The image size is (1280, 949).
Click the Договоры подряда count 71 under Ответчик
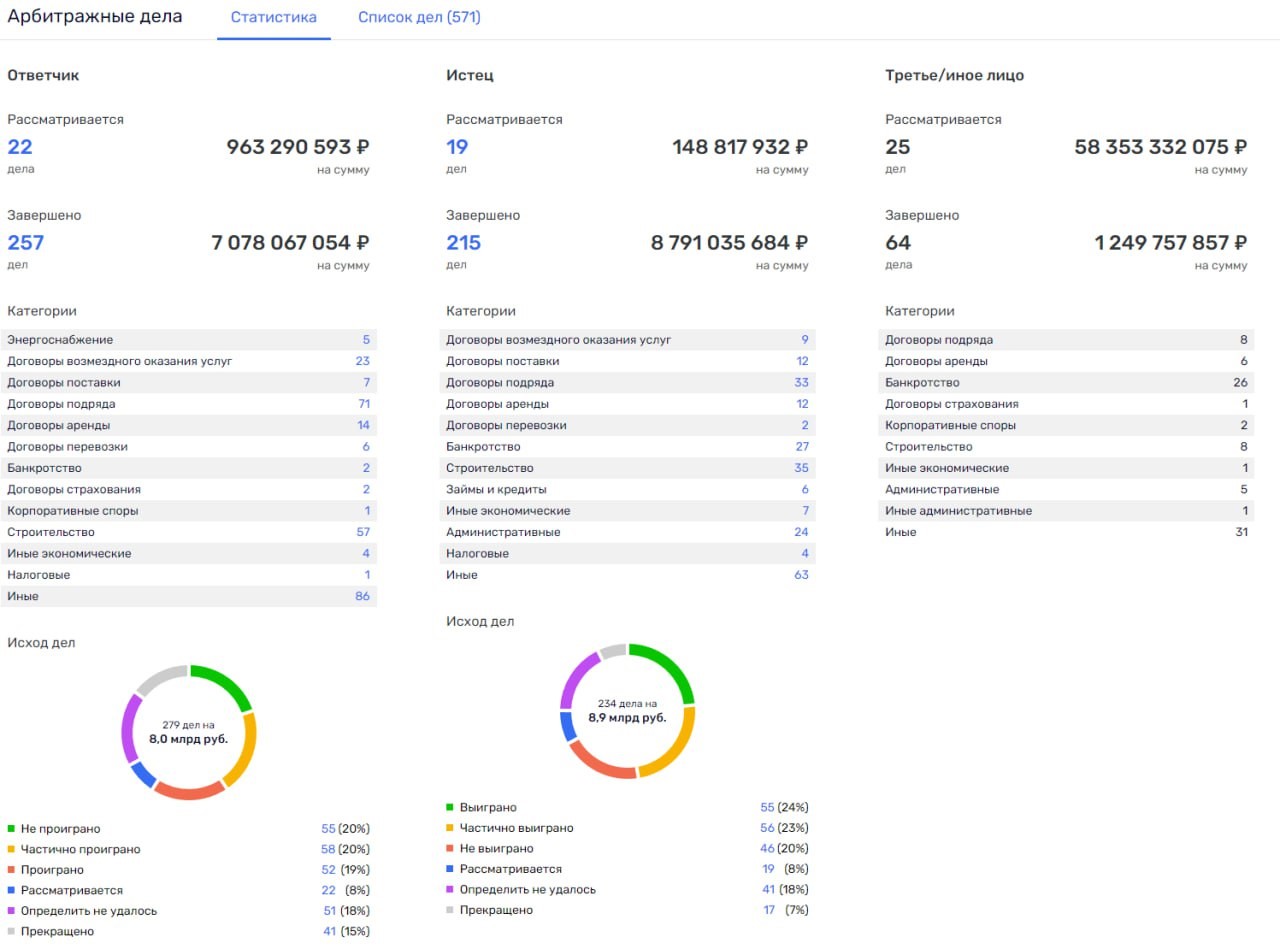point(364,404)
